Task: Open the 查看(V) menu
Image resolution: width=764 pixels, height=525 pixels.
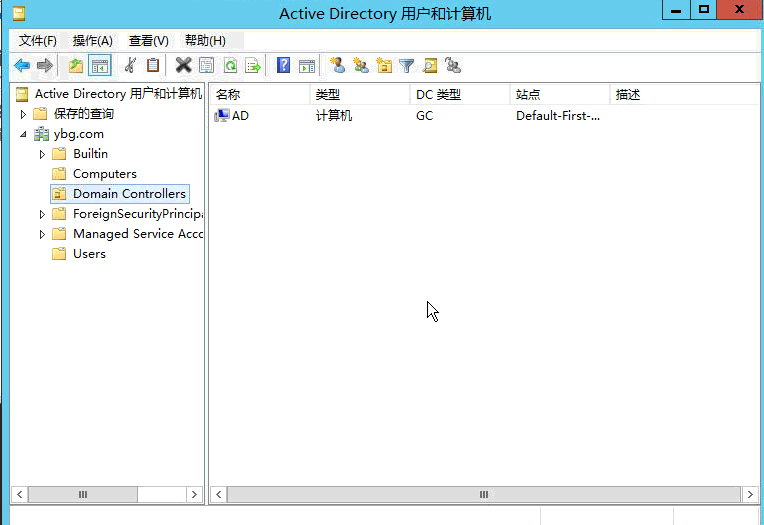Action: click(x=148, y=41)
